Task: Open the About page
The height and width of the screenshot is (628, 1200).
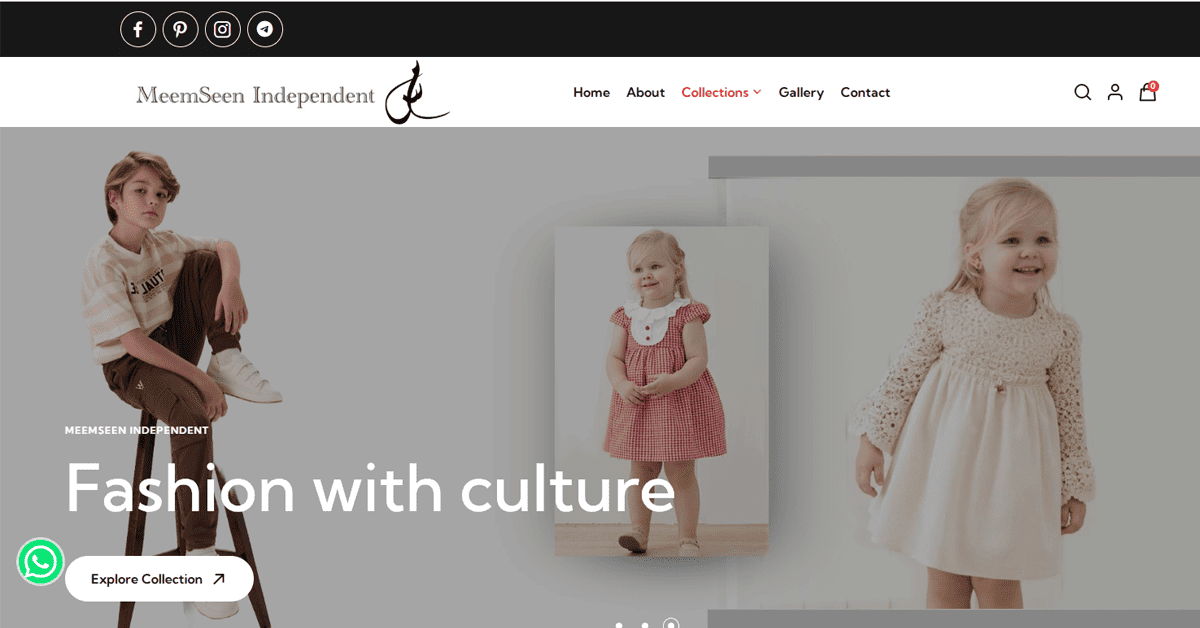Action: 645,92
